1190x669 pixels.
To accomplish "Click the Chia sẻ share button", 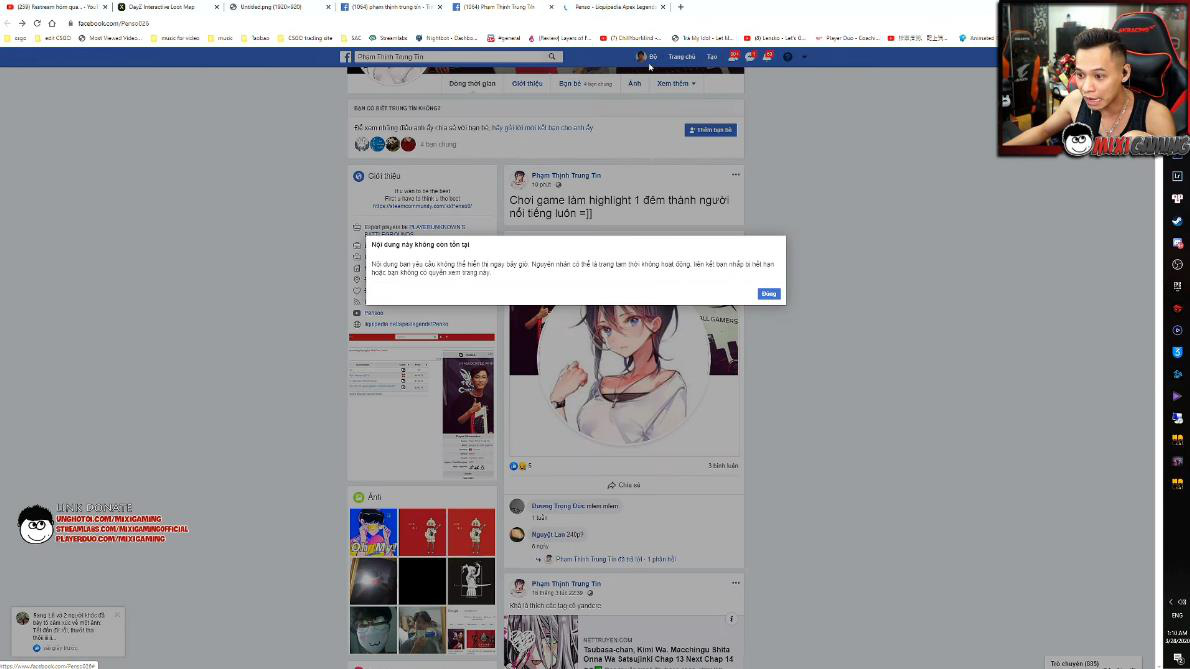I will click(624, 485).
